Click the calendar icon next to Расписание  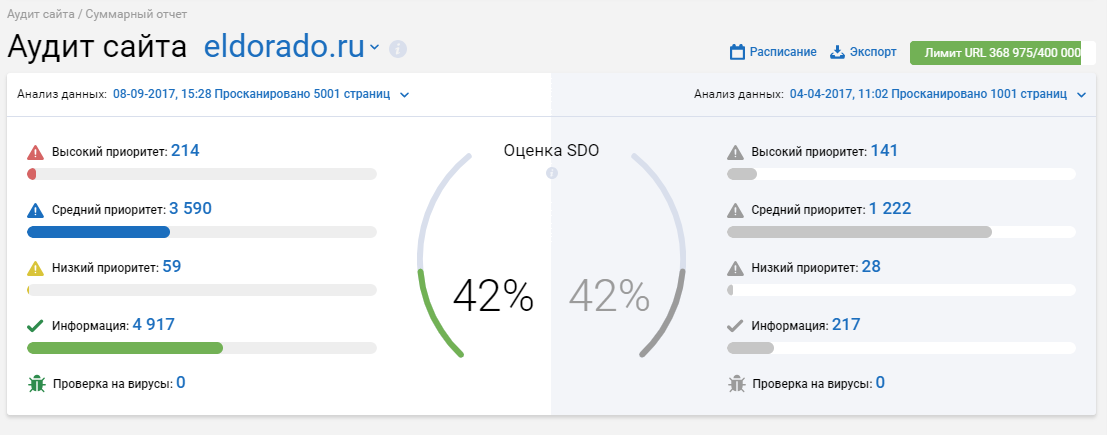[x=737, y=52]
